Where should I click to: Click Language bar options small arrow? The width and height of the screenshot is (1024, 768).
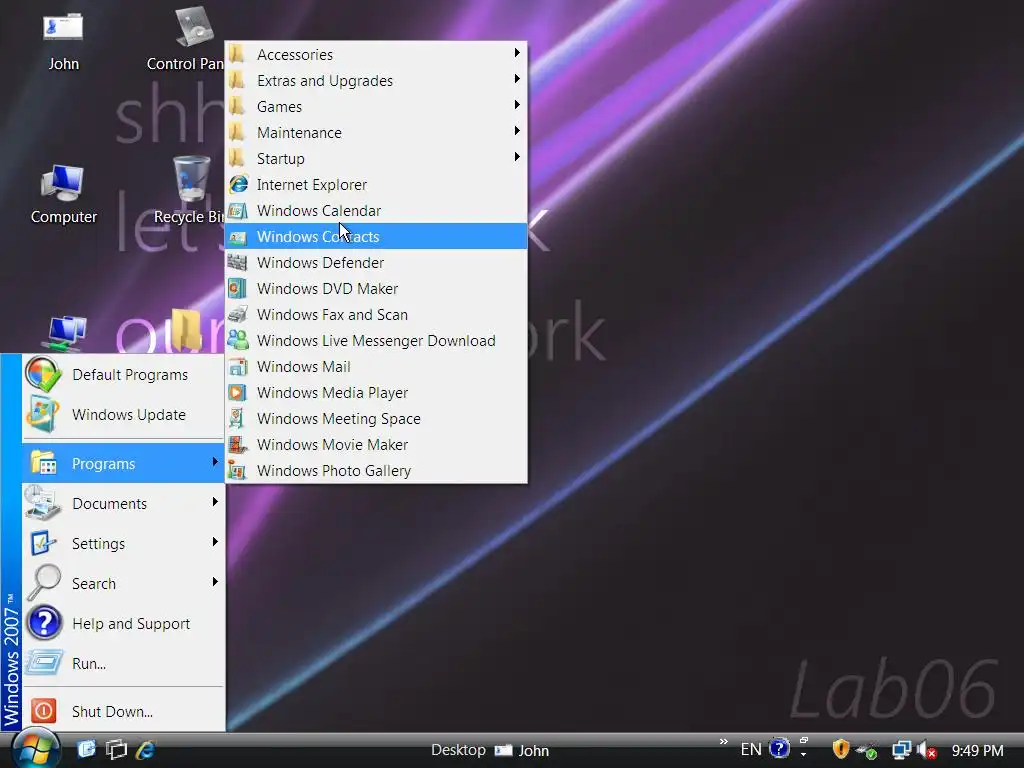coord(803,754)
